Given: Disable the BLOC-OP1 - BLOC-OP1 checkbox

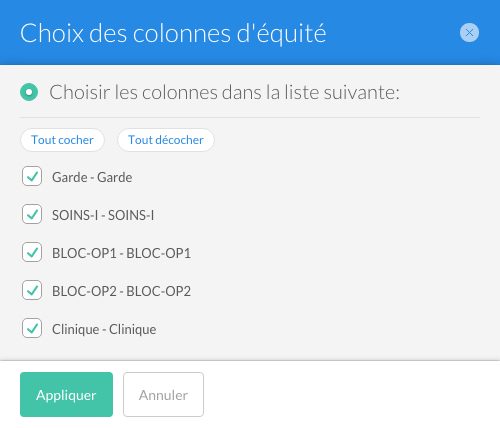Looking at the screenshot, I should click(32, 252).
